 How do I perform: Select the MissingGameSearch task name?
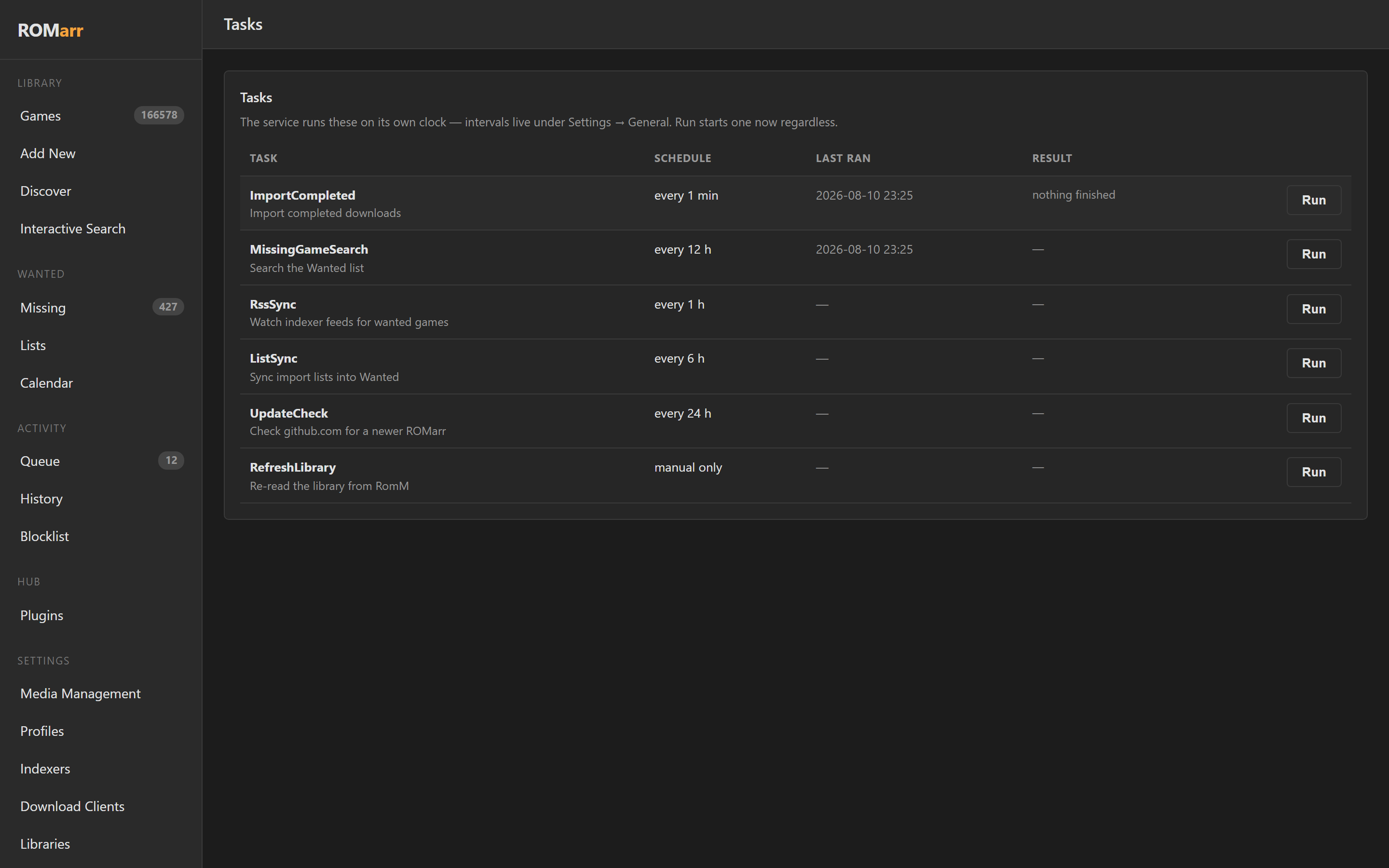(x=309, y=249)
